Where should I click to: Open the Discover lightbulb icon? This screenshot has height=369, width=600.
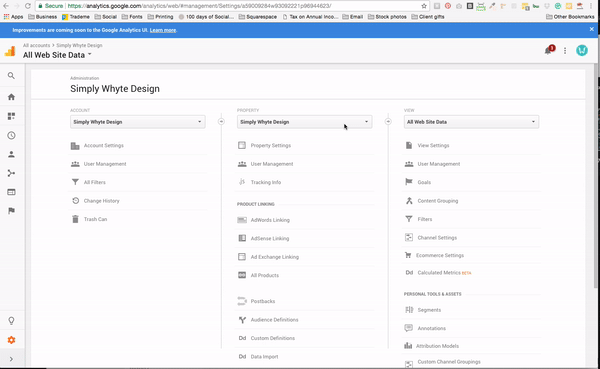point(11,321)
